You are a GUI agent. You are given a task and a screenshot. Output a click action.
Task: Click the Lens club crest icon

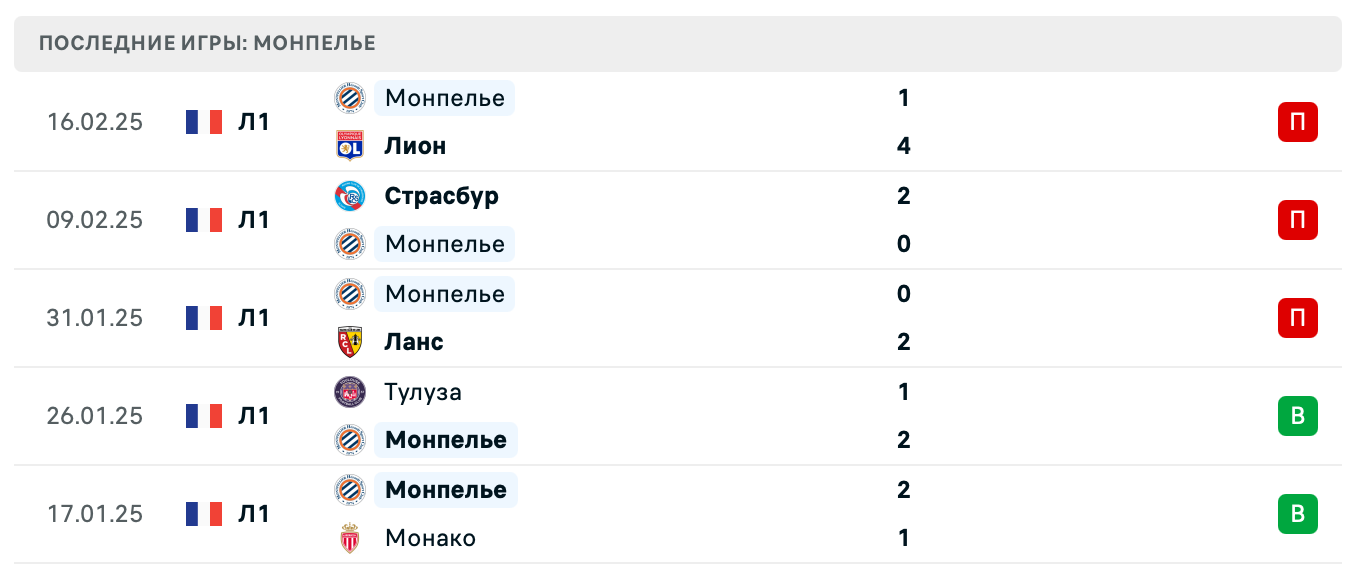pyautogui.click(x=350, y=342)
